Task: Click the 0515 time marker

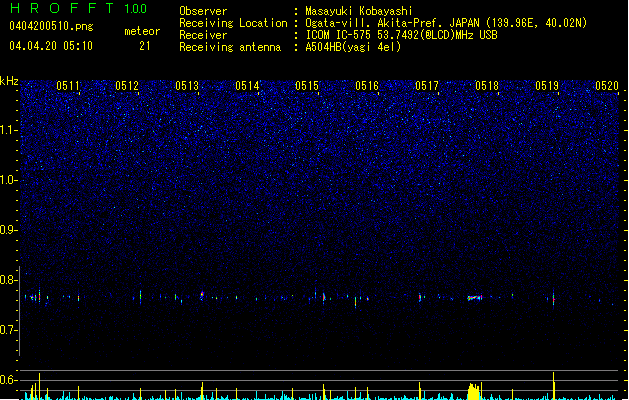Action: 307,86
